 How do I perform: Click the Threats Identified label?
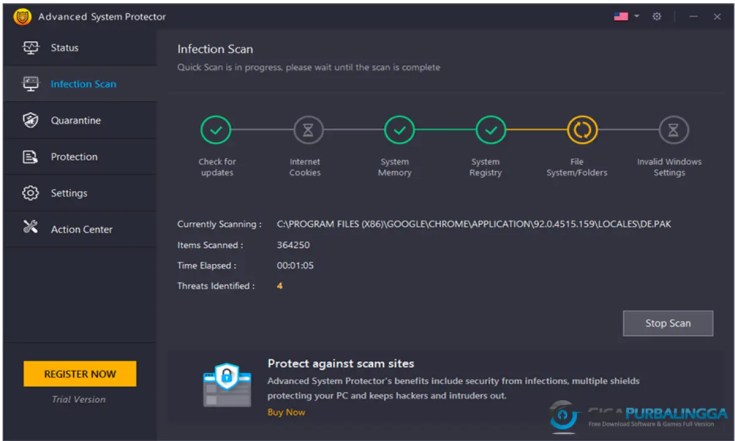click(x=216, y=286)
